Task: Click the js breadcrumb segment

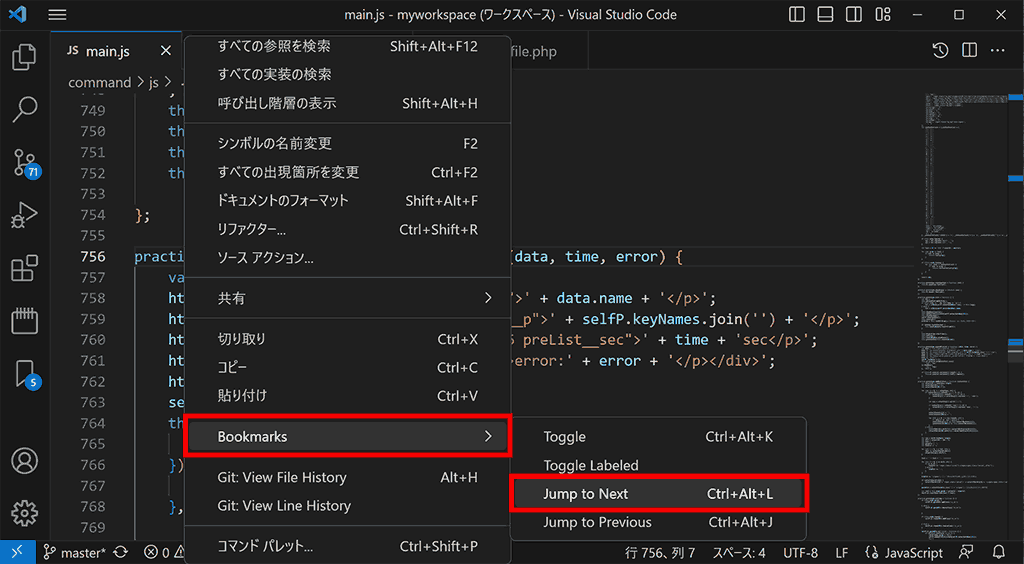Action: [153, 83]
